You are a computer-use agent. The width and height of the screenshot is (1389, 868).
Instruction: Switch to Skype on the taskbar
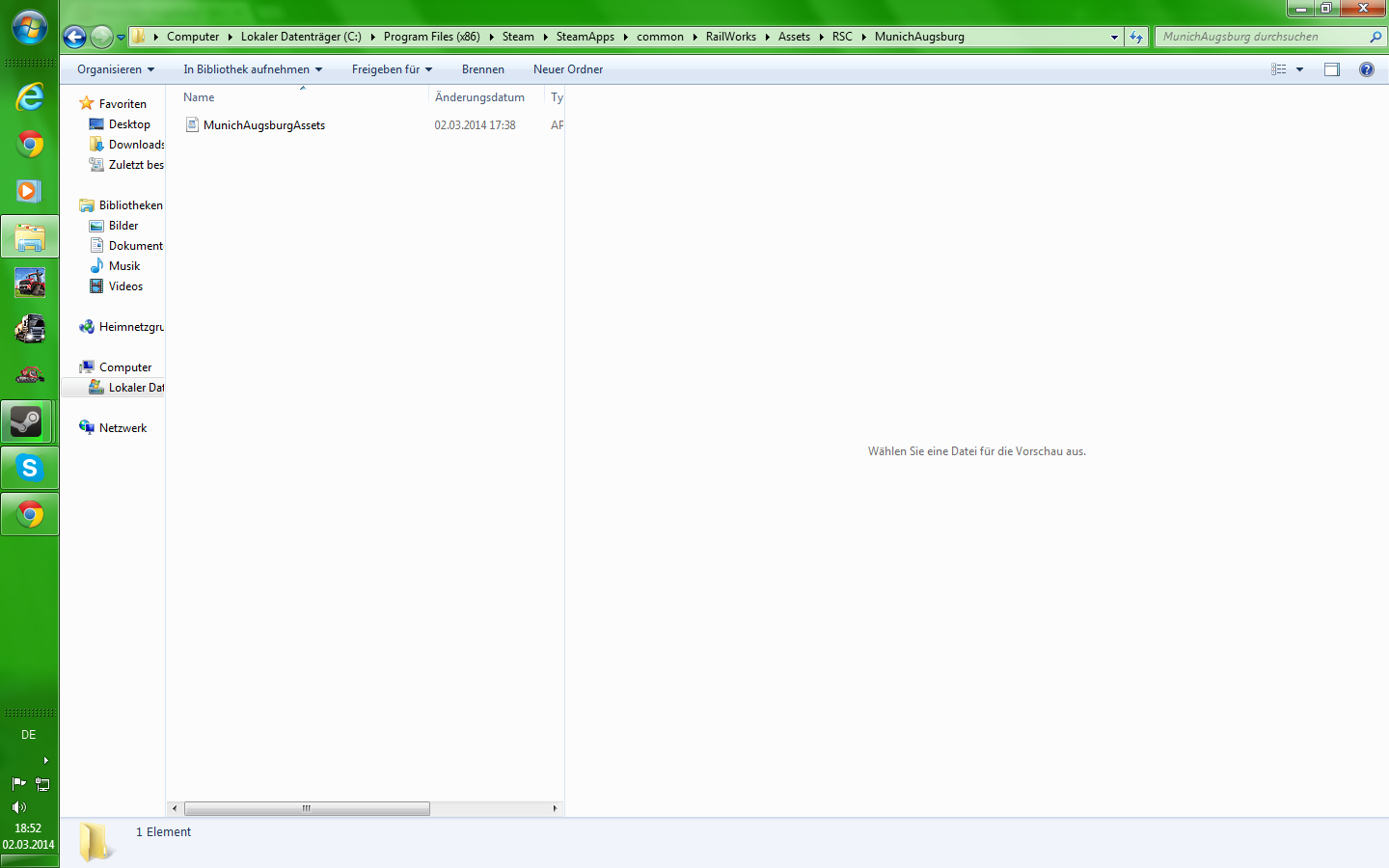pyautogui.click(x=30, y=469)
